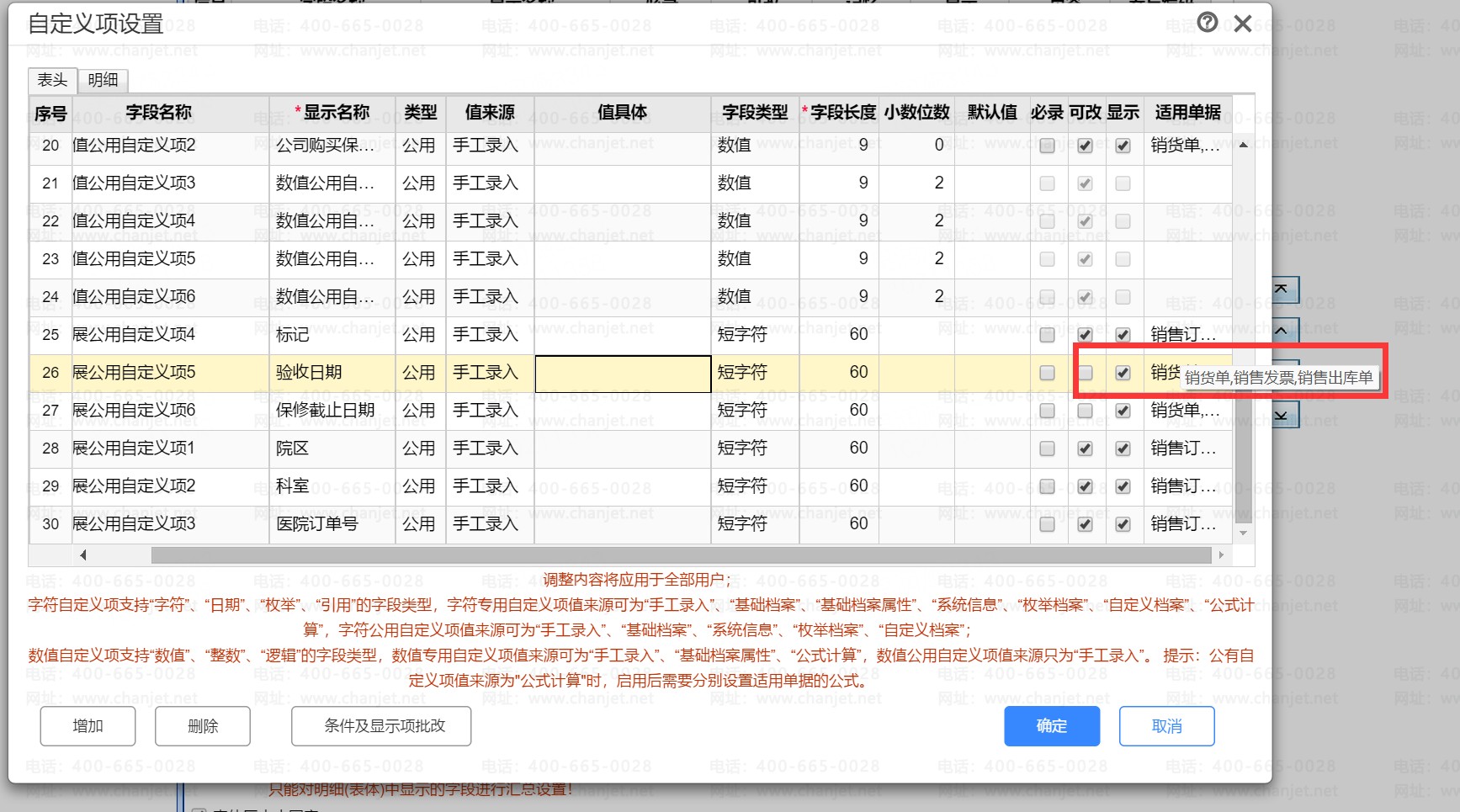Screen dimensions: 1460x812
Task: Untick 可改 for the 医院订单号 row
Action: tap(1086, 524)
